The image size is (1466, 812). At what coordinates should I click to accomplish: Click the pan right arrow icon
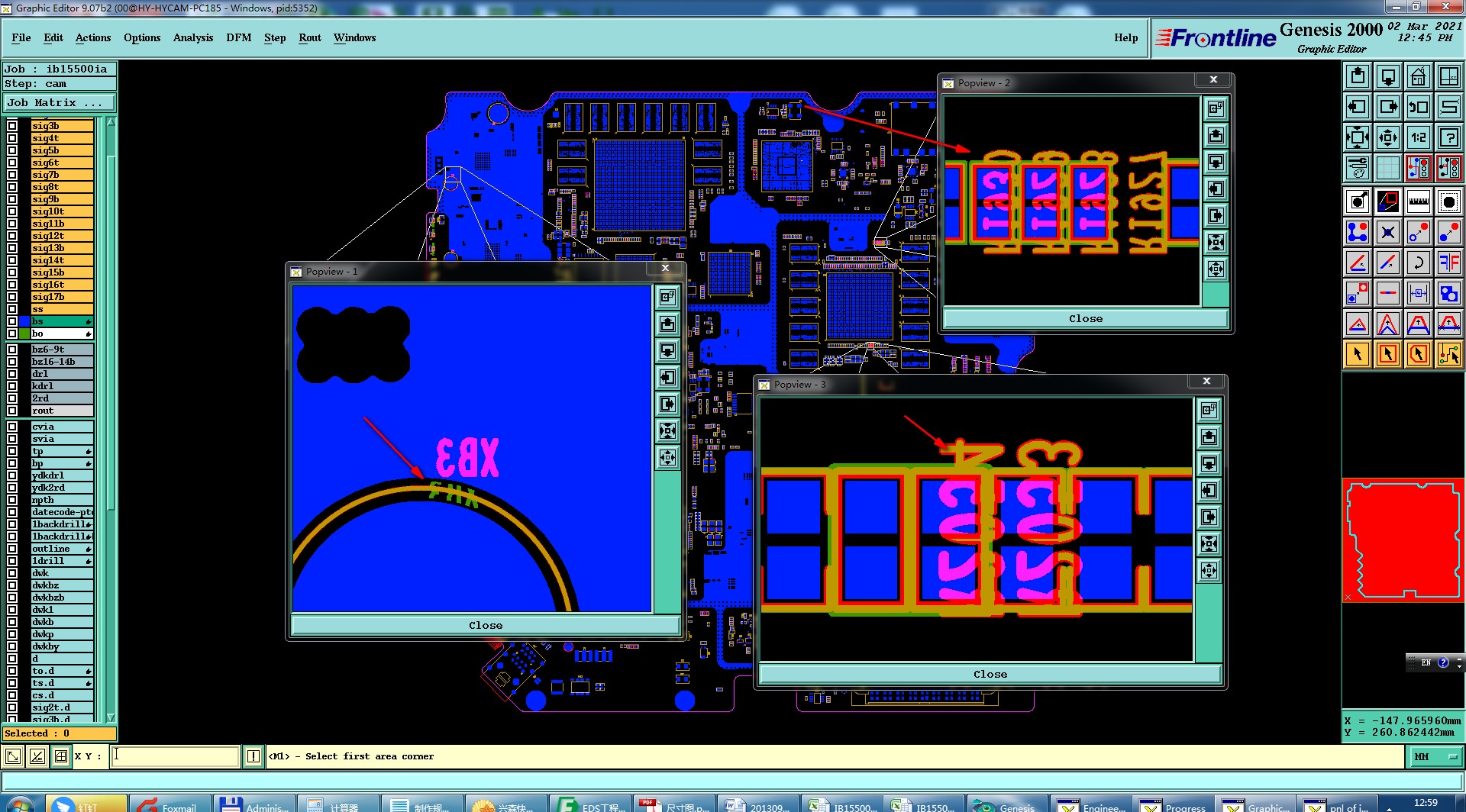tap(1387, 107)
